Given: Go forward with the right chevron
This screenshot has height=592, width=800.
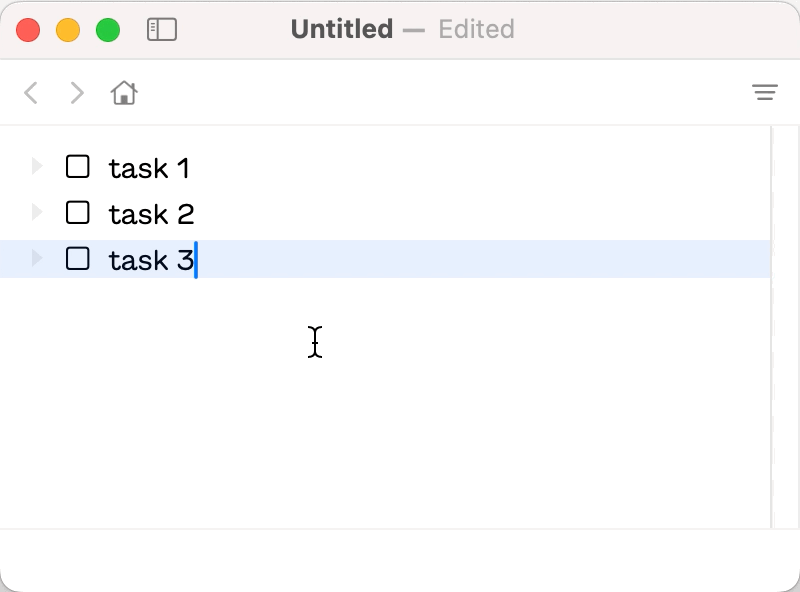Looking at the screenshot, I should [77, 93].
